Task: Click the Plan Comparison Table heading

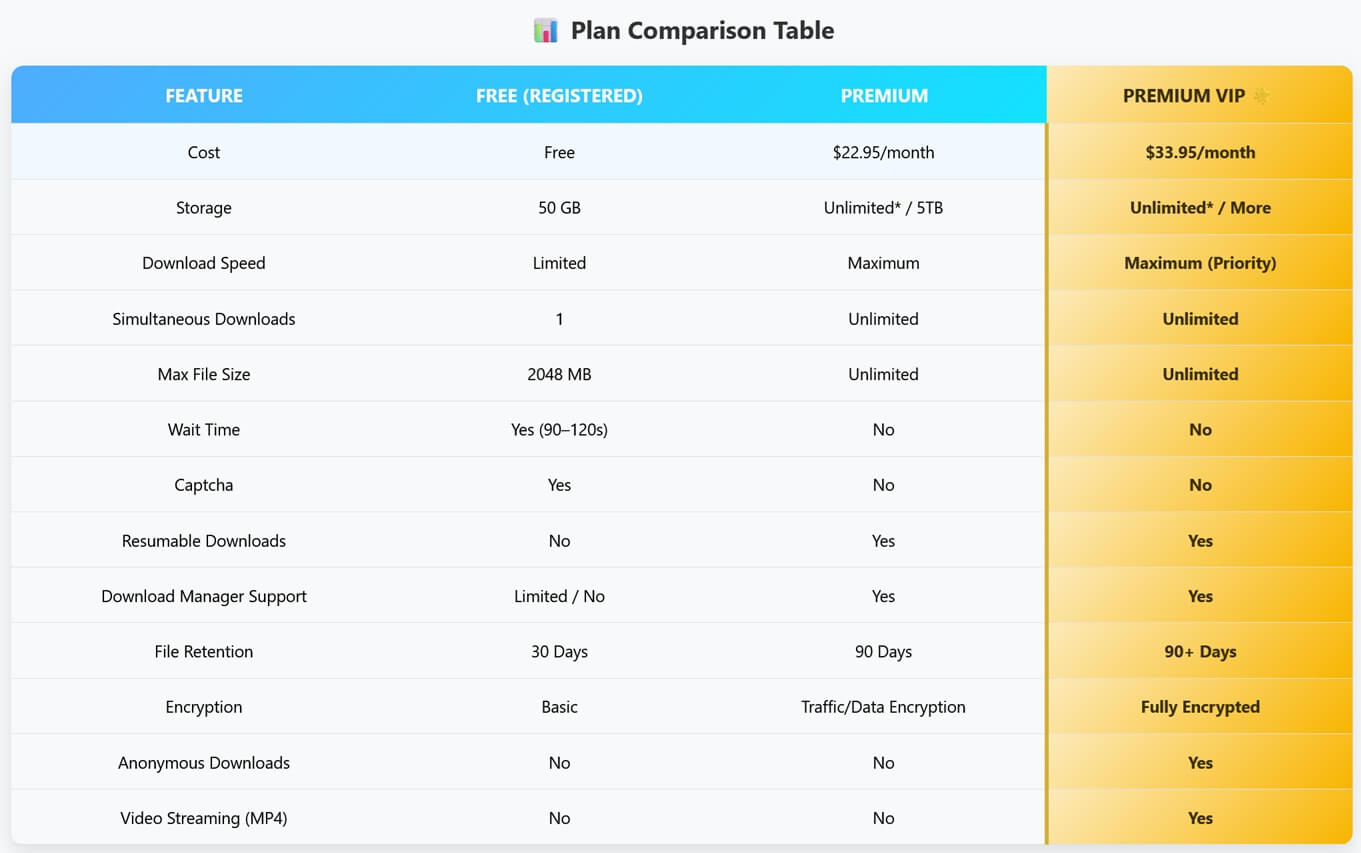Action: (x=702, y=31)
